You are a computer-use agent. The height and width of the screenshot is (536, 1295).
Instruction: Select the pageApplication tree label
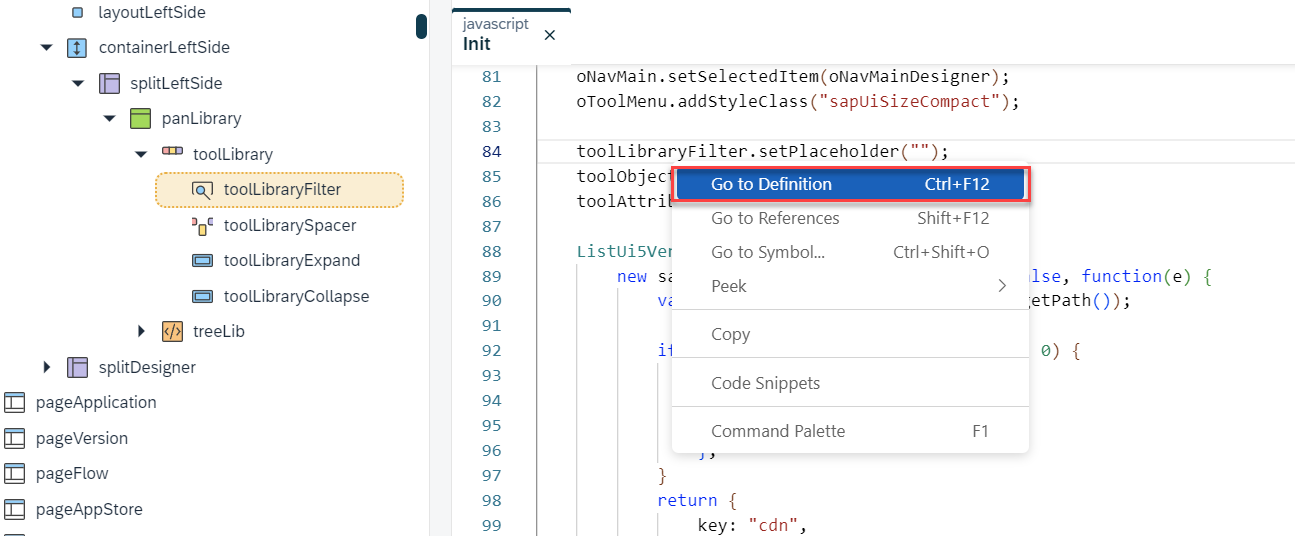coord(96,402)
